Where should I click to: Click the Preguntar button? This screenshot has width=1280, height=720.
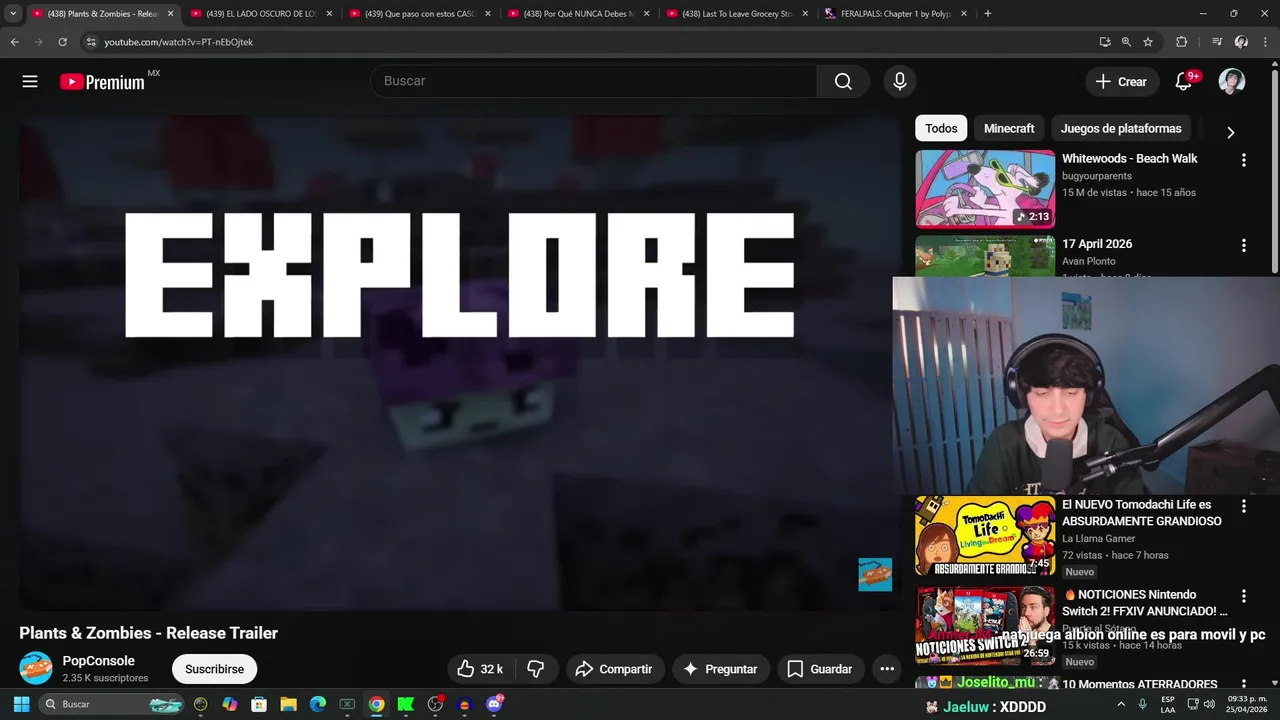pos(719,669)
